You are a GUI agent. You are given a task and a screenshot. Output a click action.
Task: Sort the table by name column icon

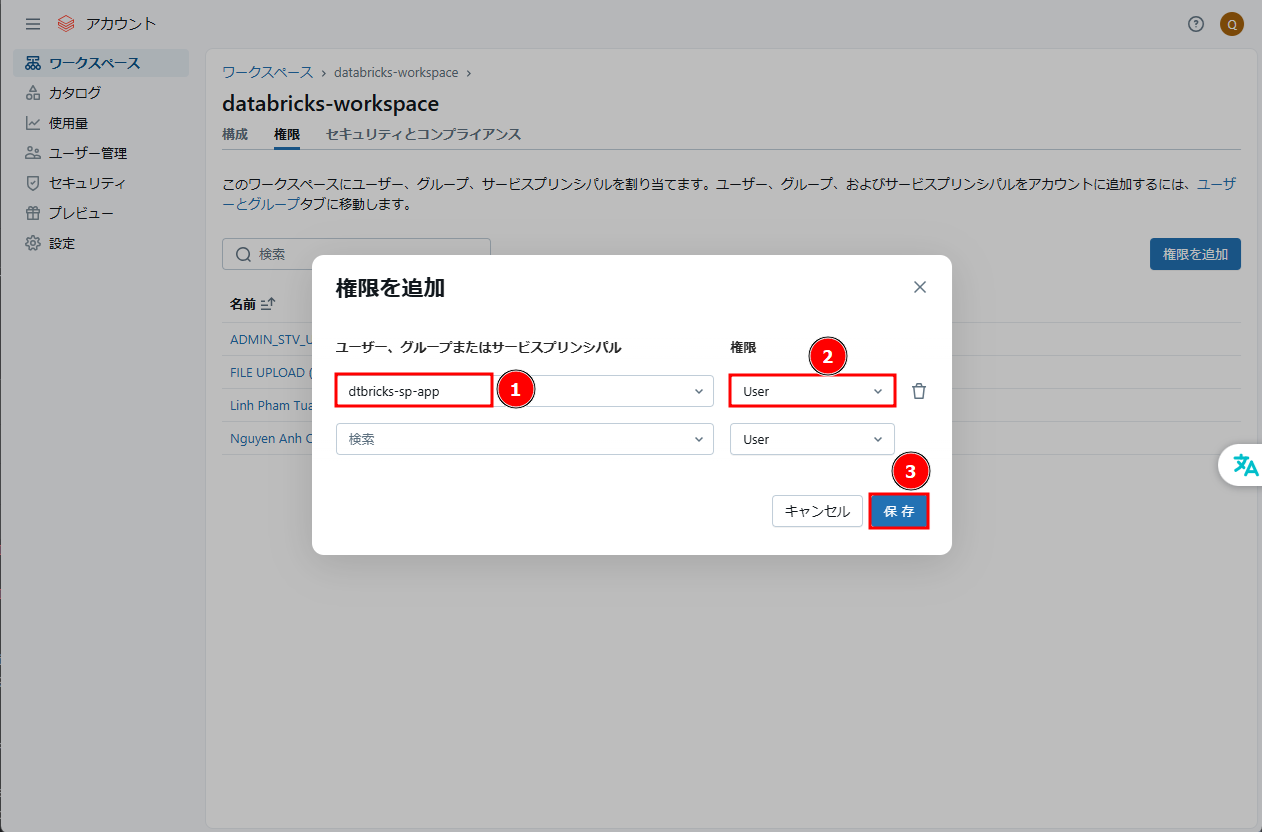(x=268, y=304)
